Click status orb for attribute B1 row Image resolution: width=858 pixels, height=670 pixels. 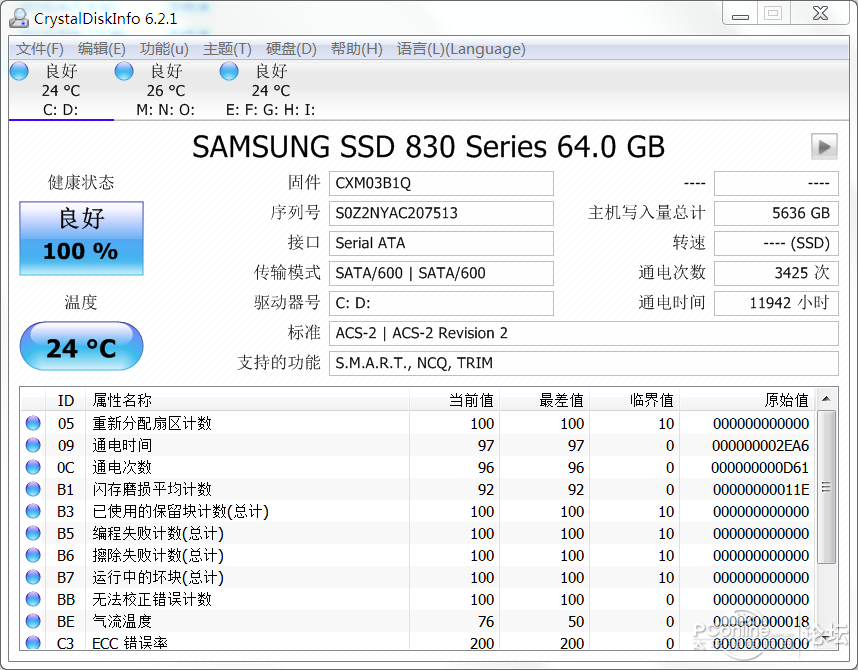pyautogui.click(x=33, y=489)
